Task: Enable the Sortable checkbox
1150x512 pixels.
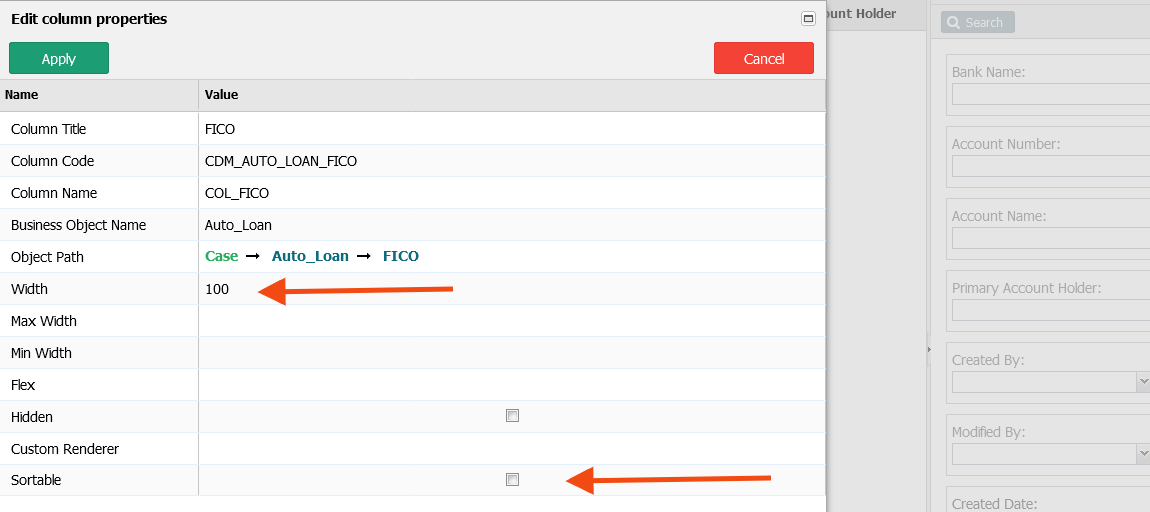Action: pyautogui.click(x=513, y=480)
